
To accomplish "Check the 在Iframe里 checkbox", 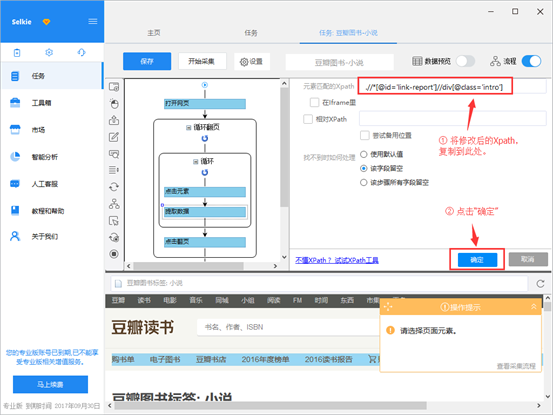I will point(314,103).
